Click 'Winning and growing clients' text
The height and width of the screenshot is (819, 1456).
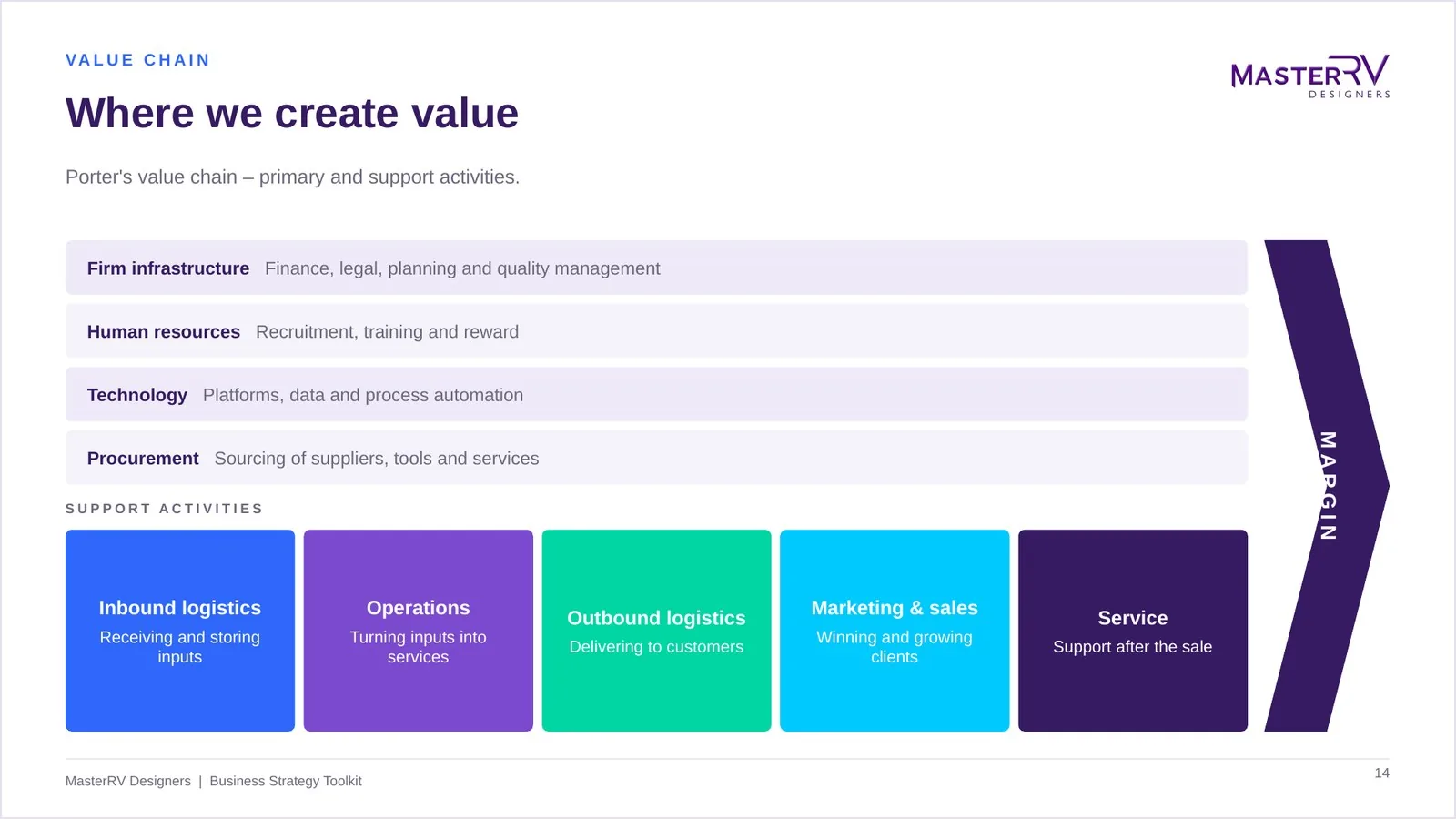[895, 647]
